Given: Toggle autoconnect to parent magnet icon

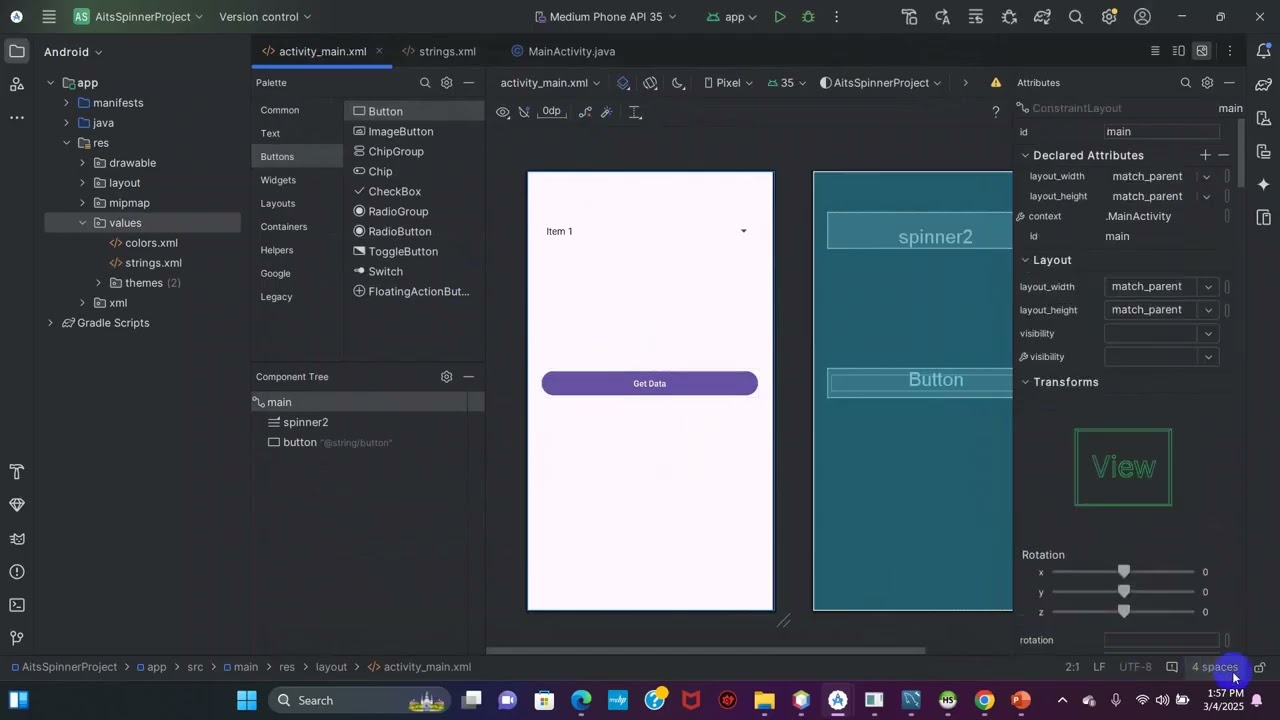Looking at the screenshot, I should click(524, 112).
